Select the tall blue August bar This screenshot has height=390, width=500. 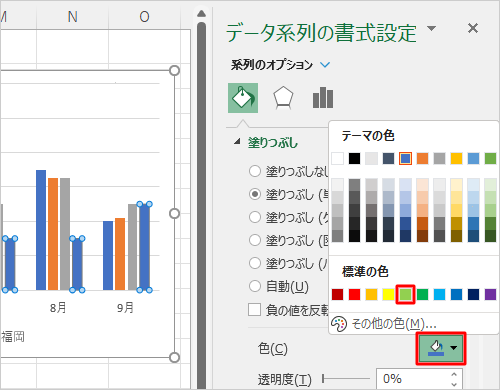pos(41,230)
